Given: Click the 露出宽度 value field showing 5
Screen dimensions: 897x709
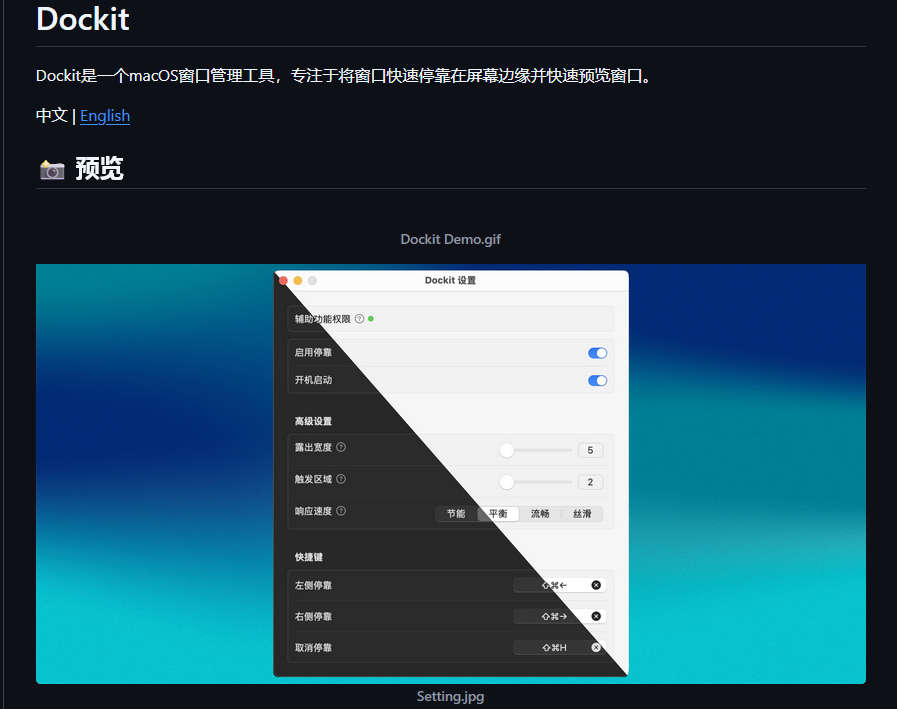Looking at the screenshot, I should (590, 450).
